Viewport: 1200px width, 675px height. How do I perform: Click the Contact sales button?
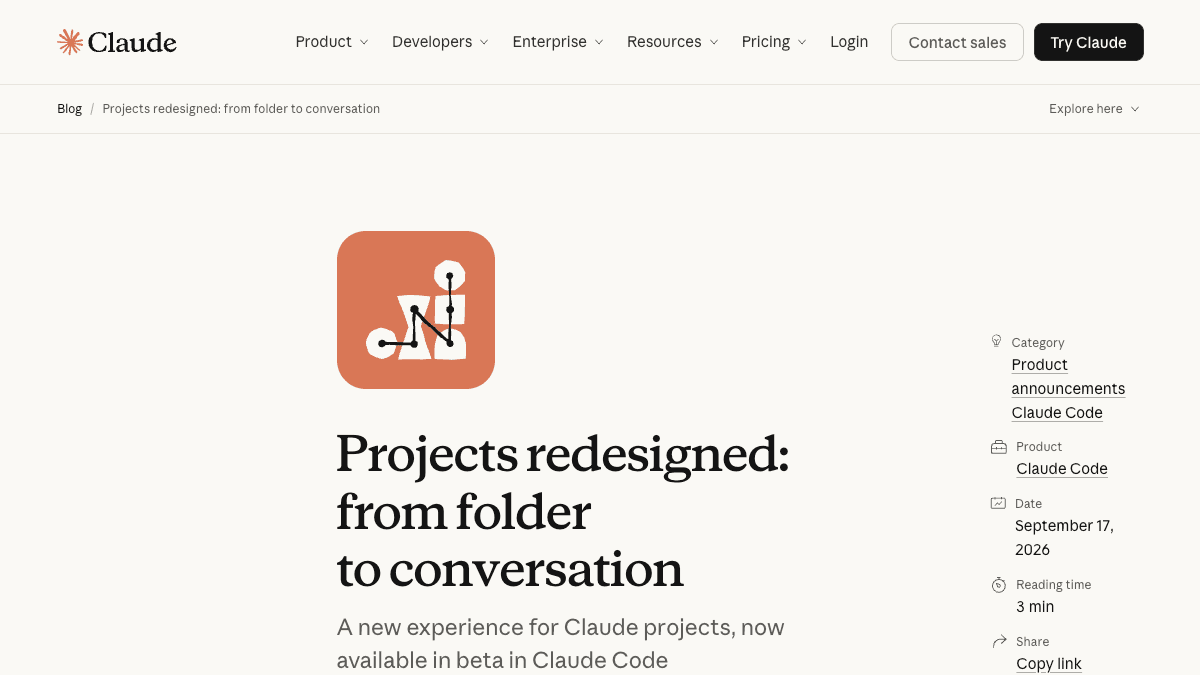point(957,42)
